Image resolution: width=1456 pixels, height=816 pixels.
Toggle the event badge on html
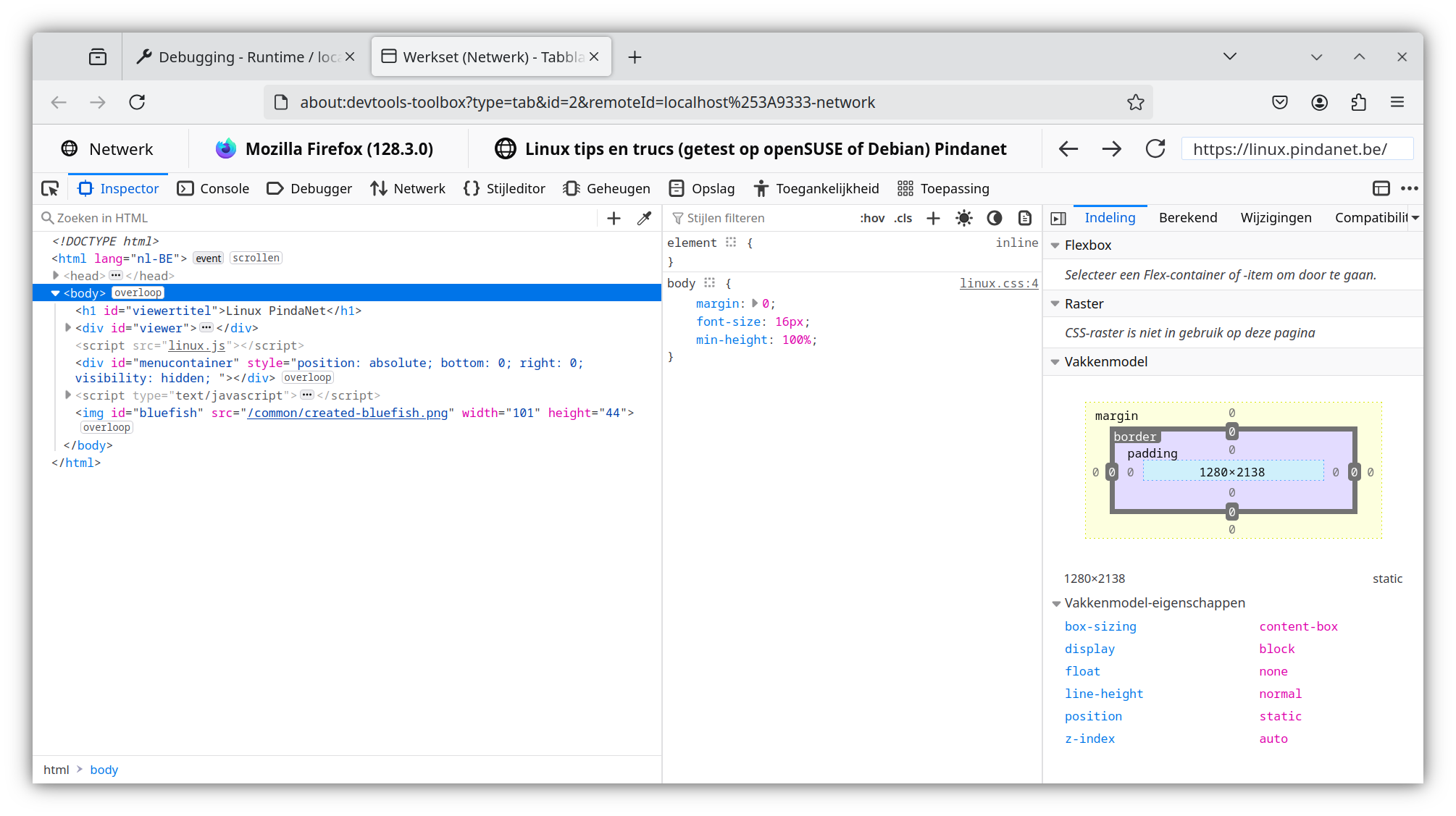pyautogui.click(x=209, y=258)
